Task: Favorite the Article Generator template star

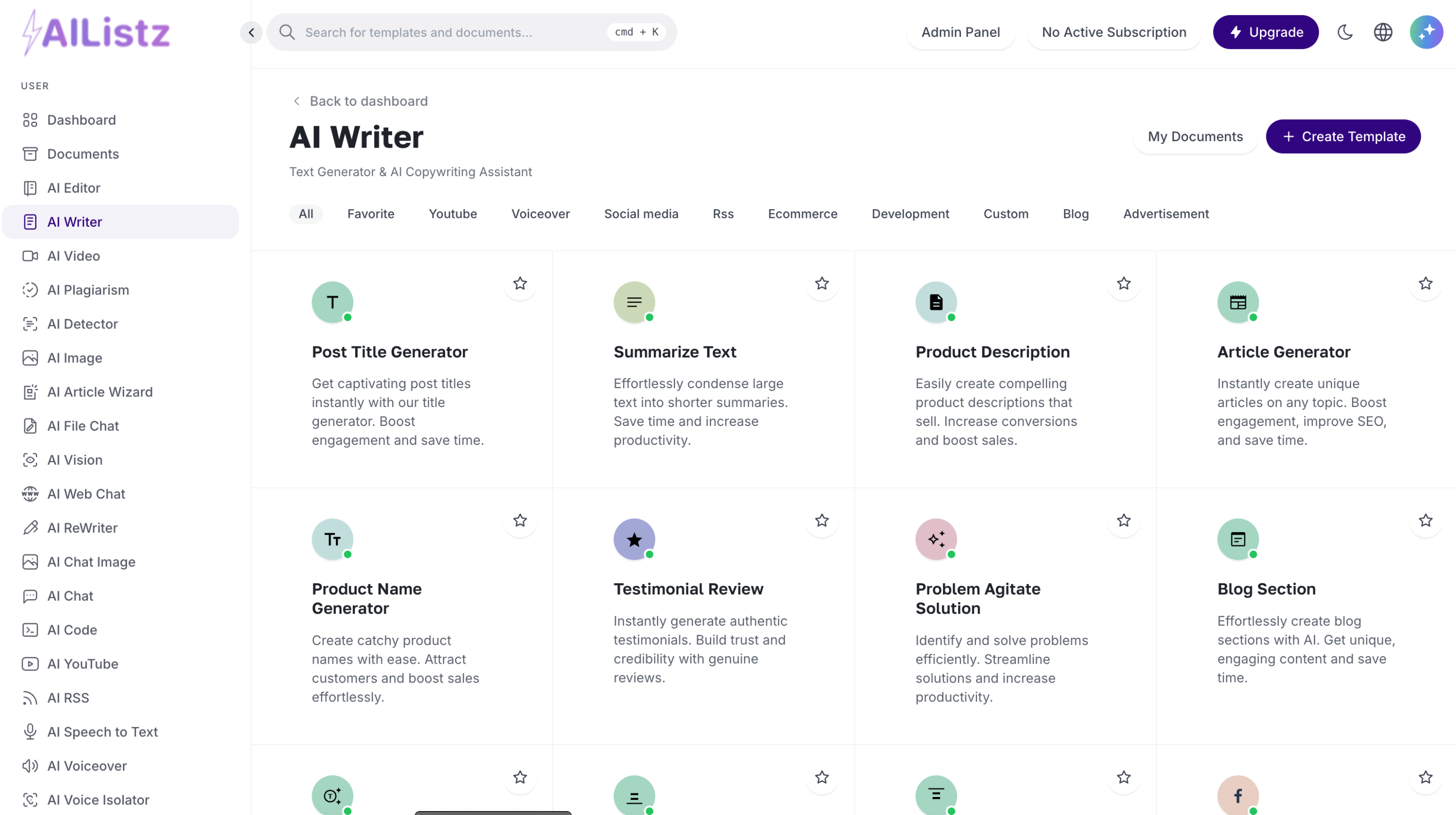Action: [x=1425, y=283]
